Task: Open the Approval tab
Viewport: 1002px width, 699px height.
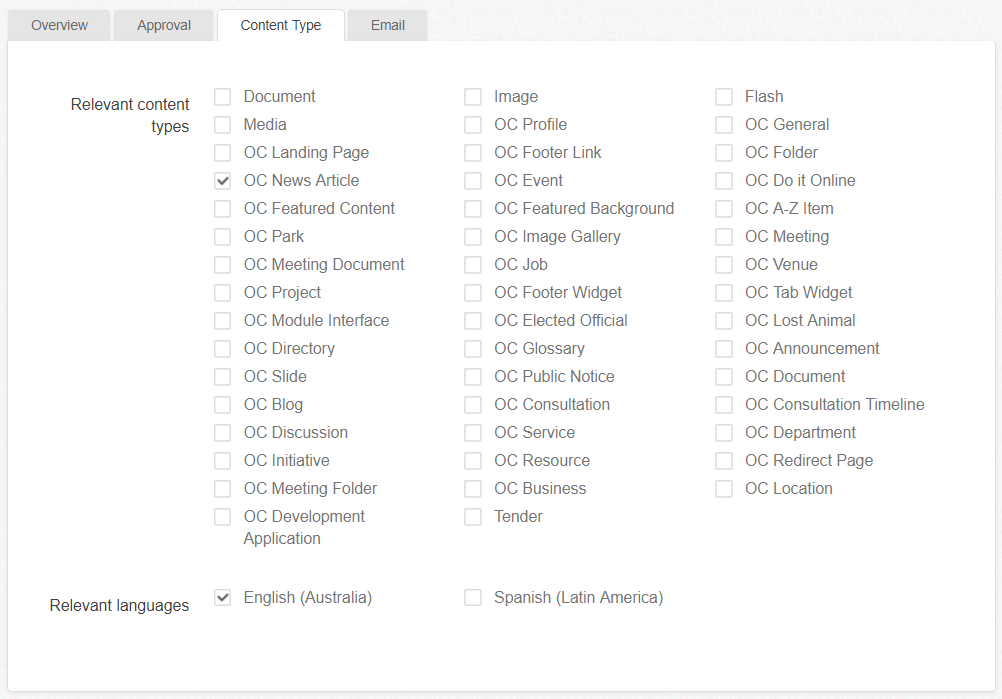Action: [163, 25]
